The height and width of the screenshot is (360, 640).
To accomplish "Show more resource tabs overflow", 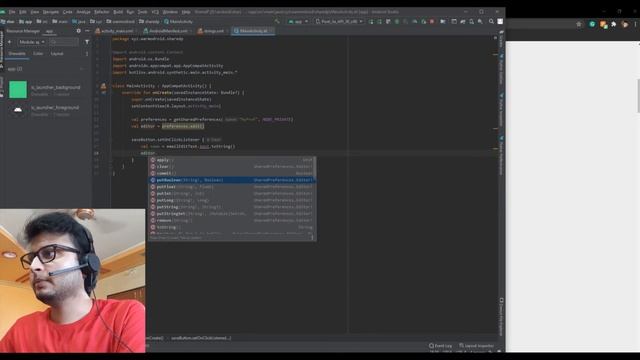I will click(87, 53).
